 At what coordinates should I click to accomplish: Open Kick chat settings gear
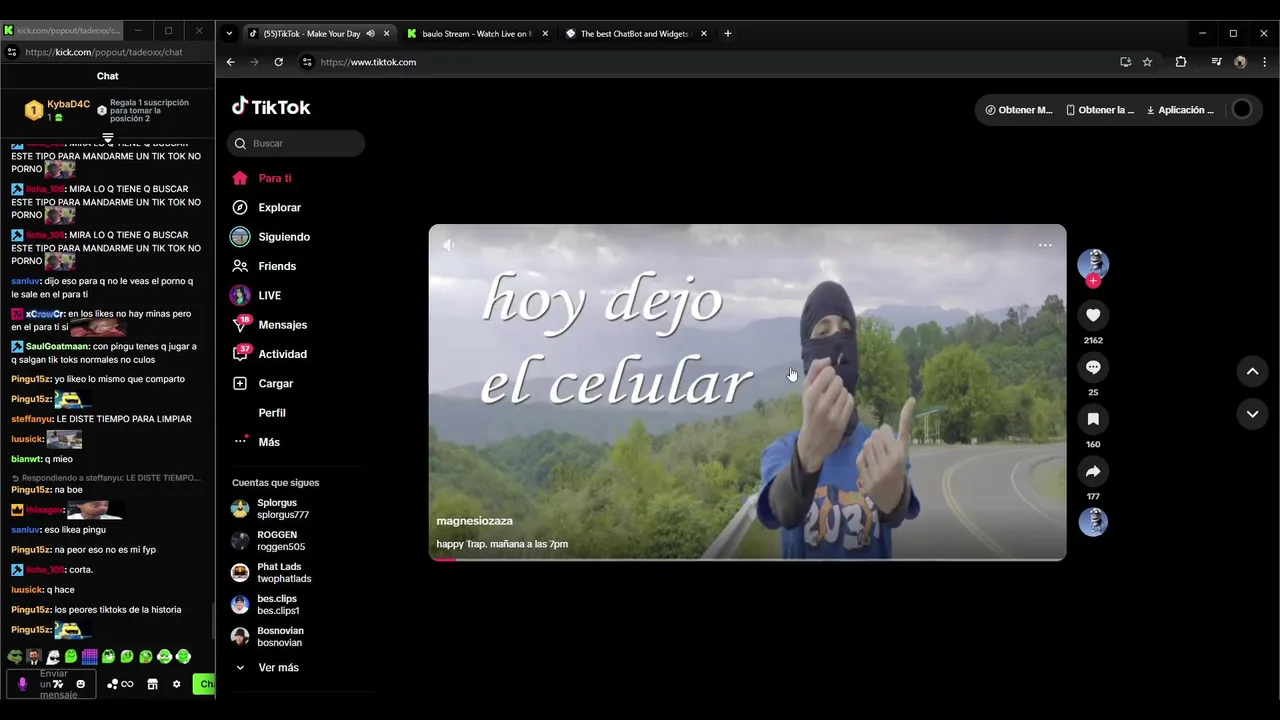pyautogui.click(x=176, y=684)
